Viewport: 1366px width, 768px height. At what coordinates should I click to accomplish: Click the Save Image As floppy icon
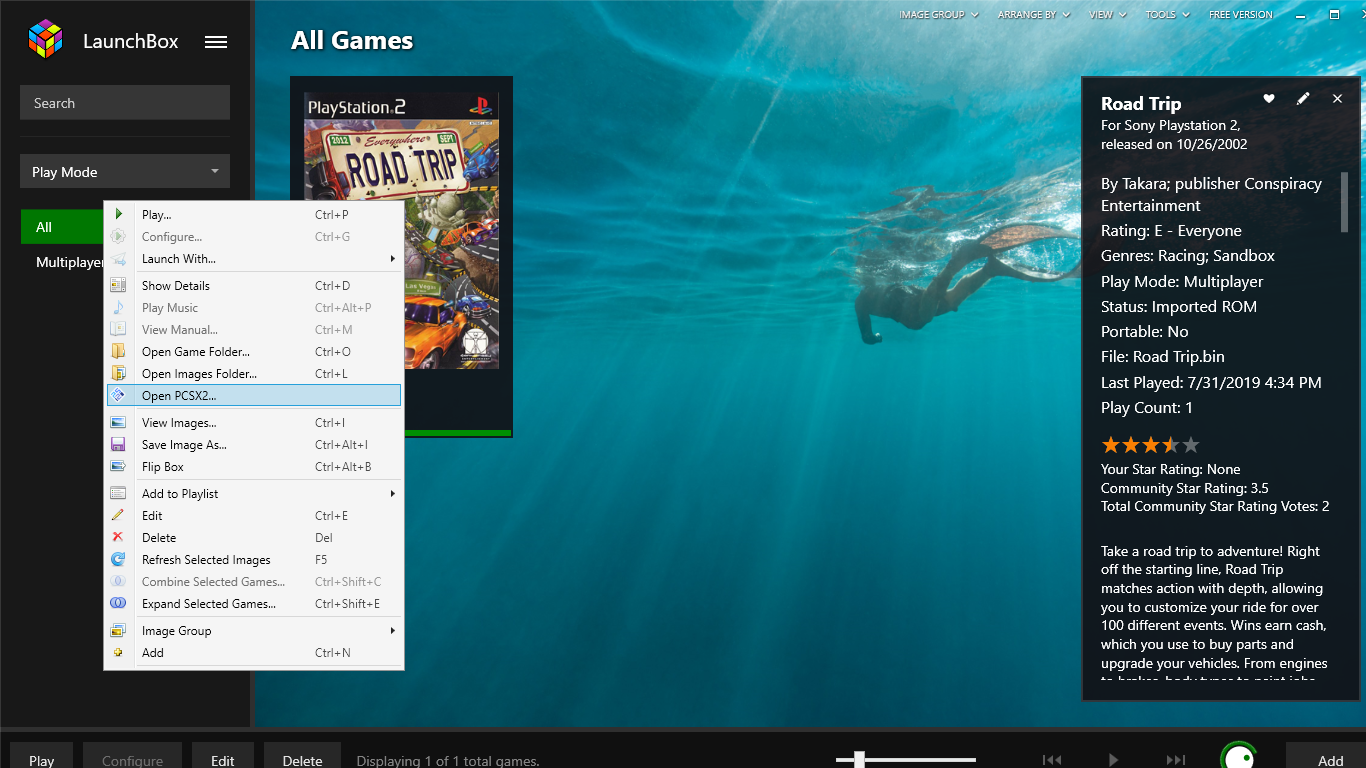(x=119, y=444)
